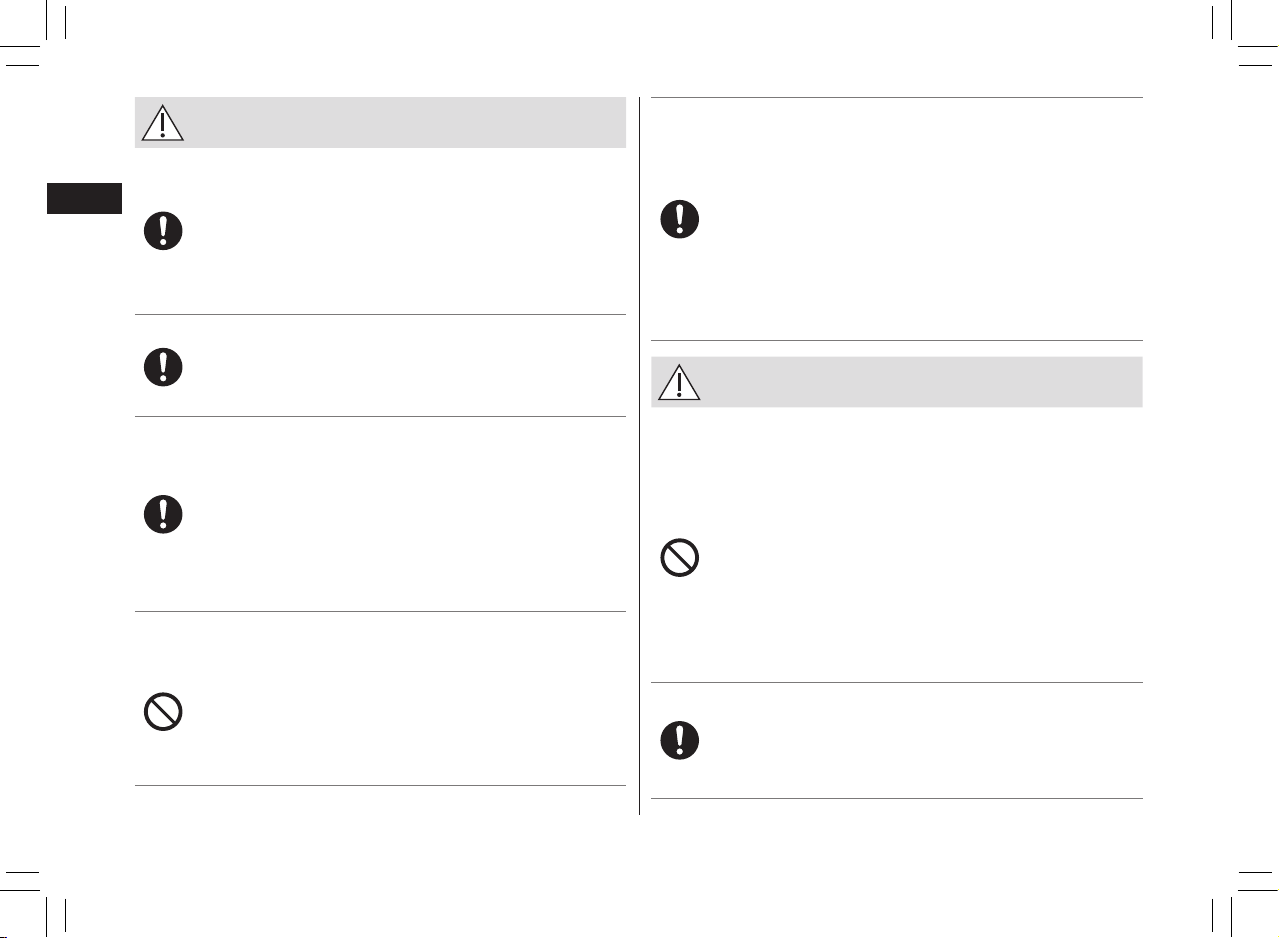Click the horizontal line above the right bottom exclamation icon
The image size is (1279, 938).
(897, 683)
